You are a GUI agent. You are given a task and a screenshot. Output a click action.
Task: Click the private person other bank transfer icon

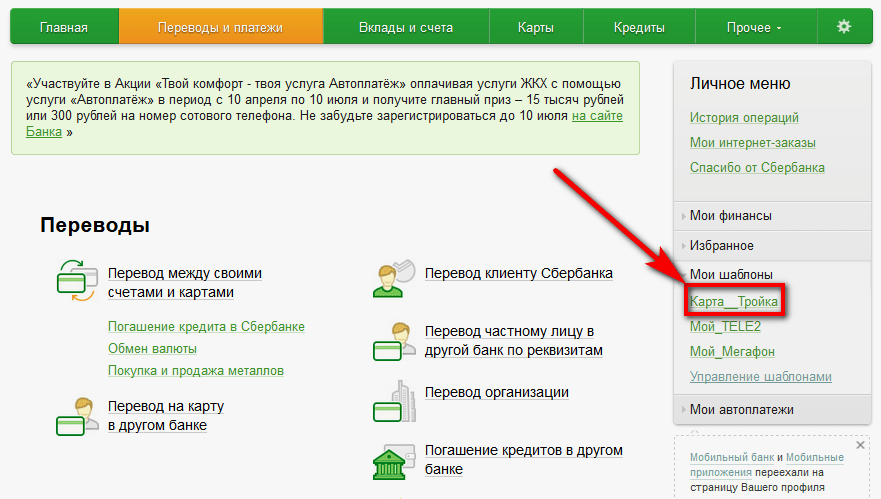pyautogui.click(x=394, y=341)
